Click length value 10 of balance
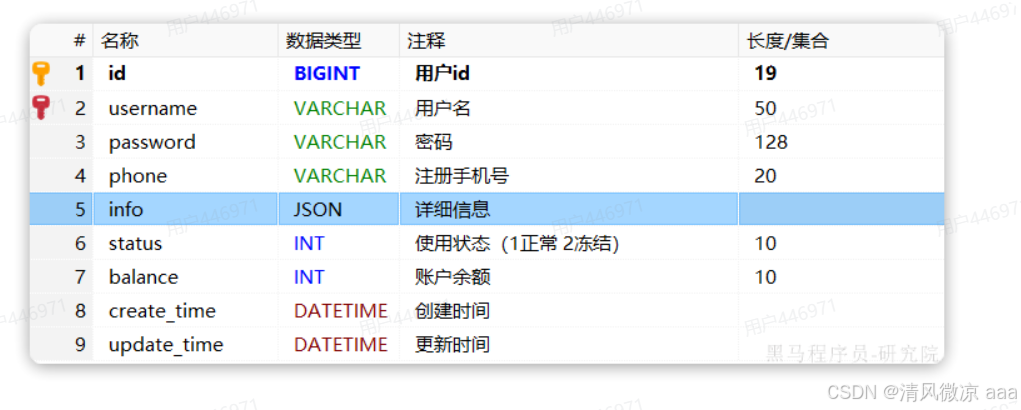Image resolution: width=1021 pixels, height=410 pixels. [x=765, y=277]
